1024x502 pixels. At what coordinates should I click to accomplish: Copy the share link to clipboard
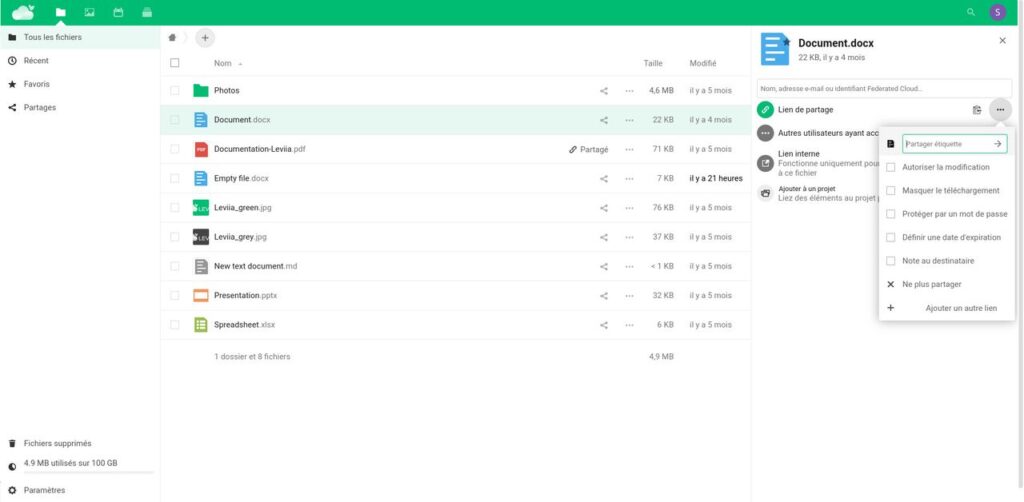click(x=977, y=110)
